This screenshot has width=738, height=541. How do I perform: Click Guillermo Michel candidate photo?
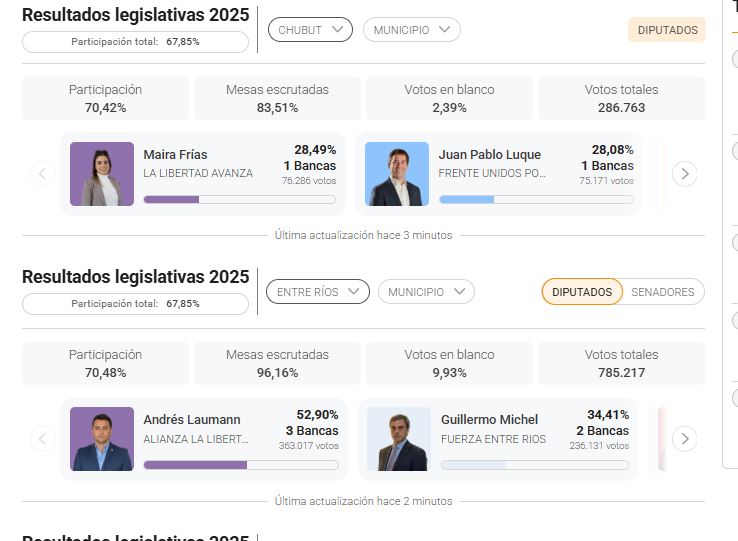click(398, 439)
